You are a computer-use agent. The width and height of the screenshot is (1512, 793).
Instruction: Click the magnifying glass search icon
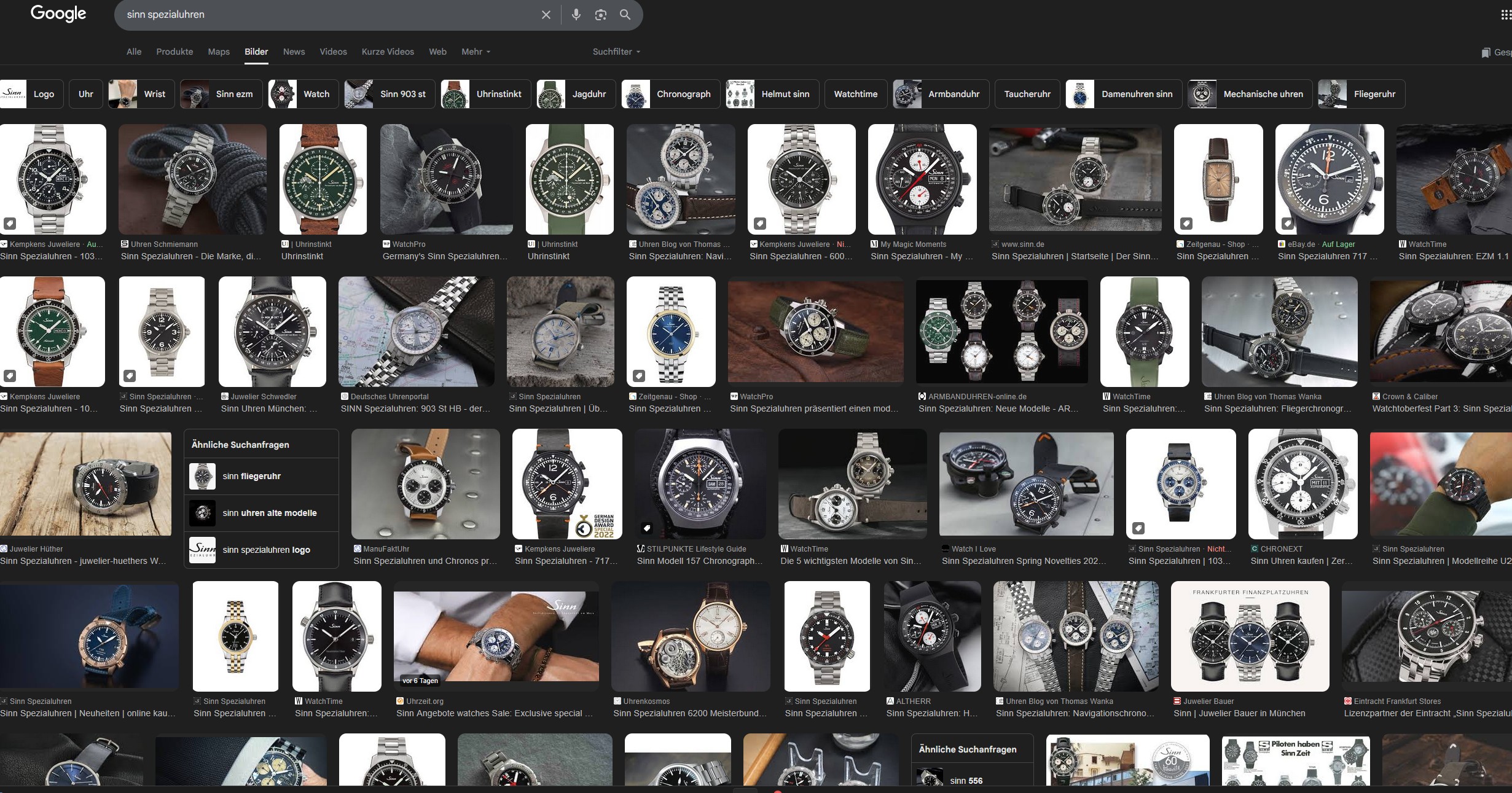coord(625,15)
